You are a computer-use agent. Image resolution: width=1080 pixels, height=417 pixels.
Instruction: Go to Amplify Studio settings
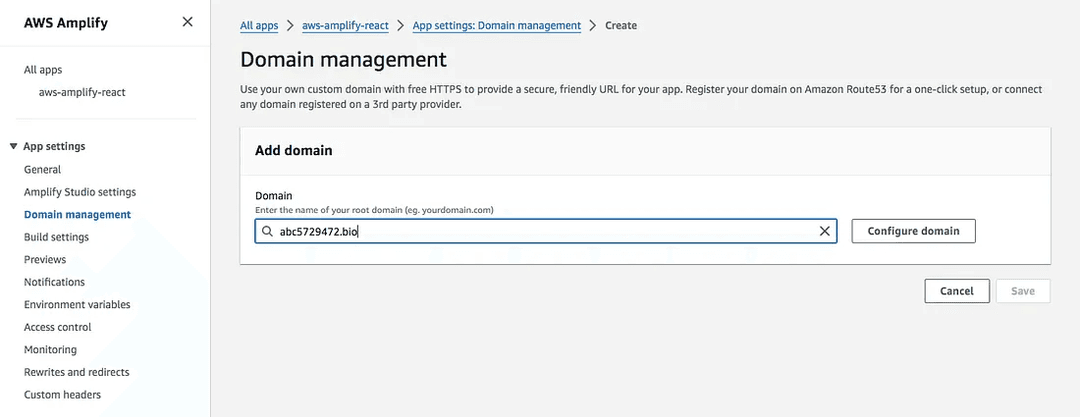[x=80, y=192]
